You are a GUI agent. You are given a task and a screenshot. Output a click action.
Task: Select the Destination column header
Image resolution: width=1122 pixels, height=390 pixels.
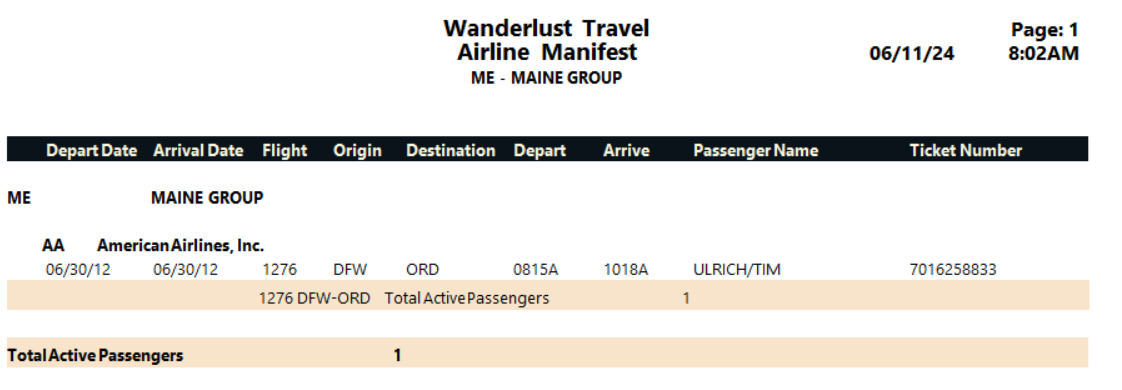click(451, 150)
